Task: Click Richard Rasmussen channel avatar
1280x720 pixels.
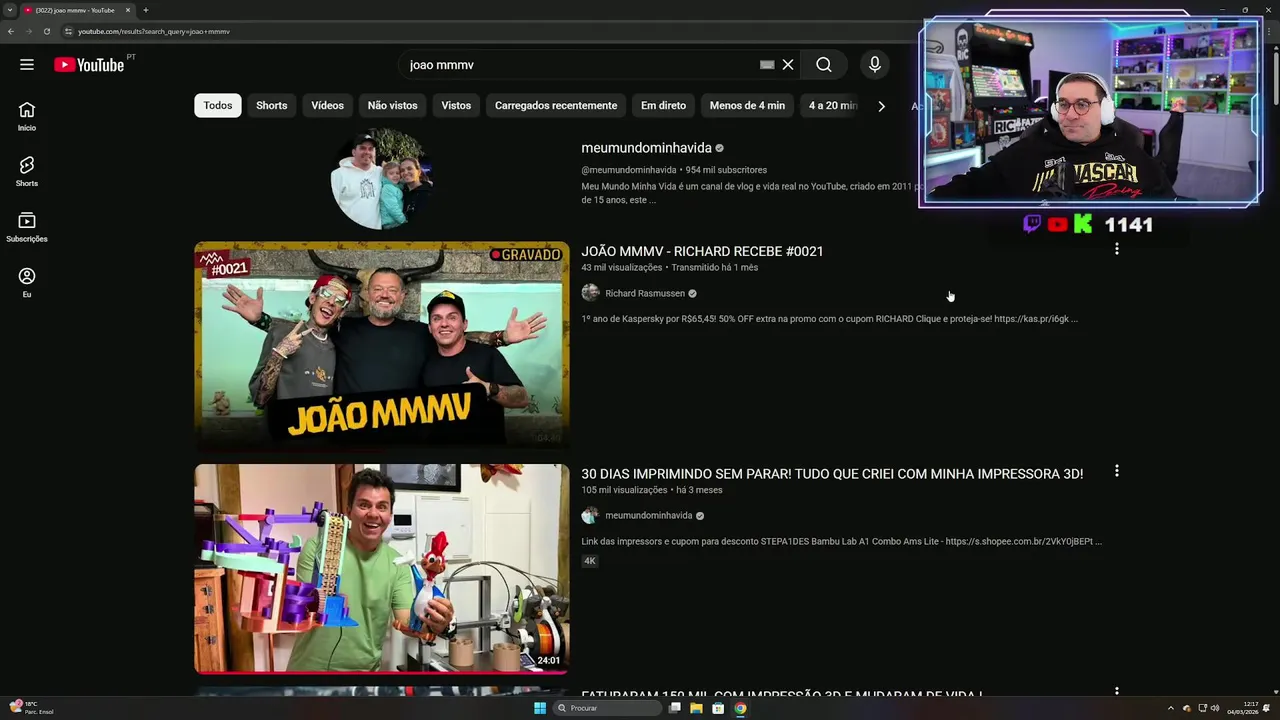Action: pos(591,293)
